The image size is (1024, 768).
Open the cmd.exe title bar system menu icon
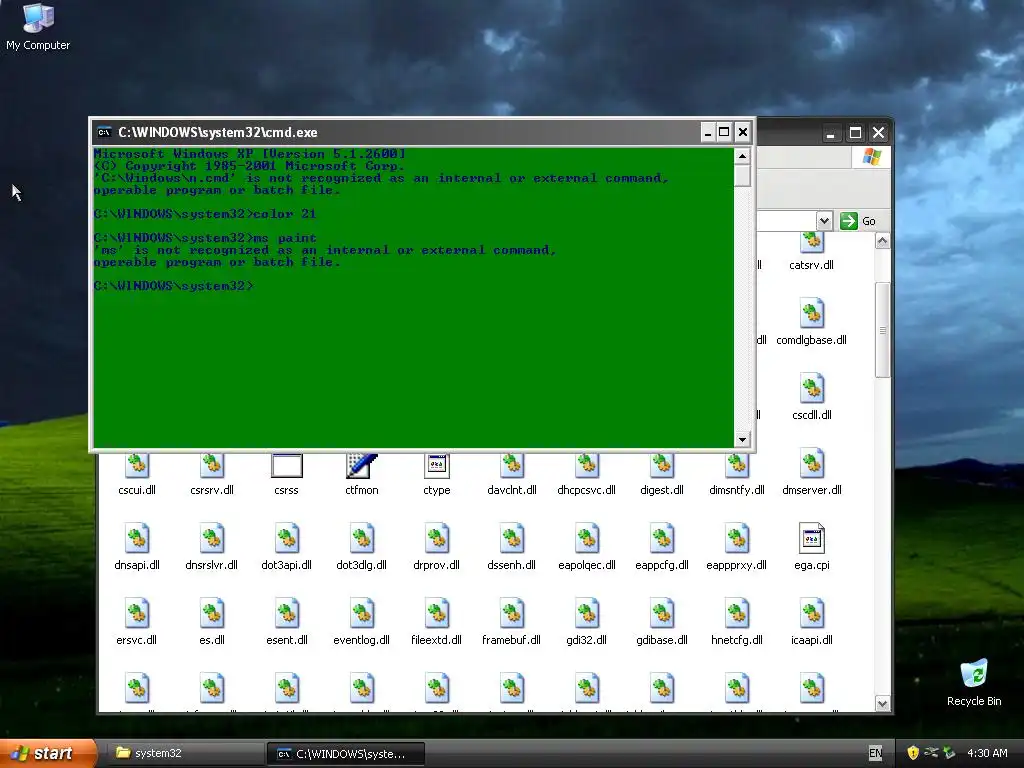point(104,133)
